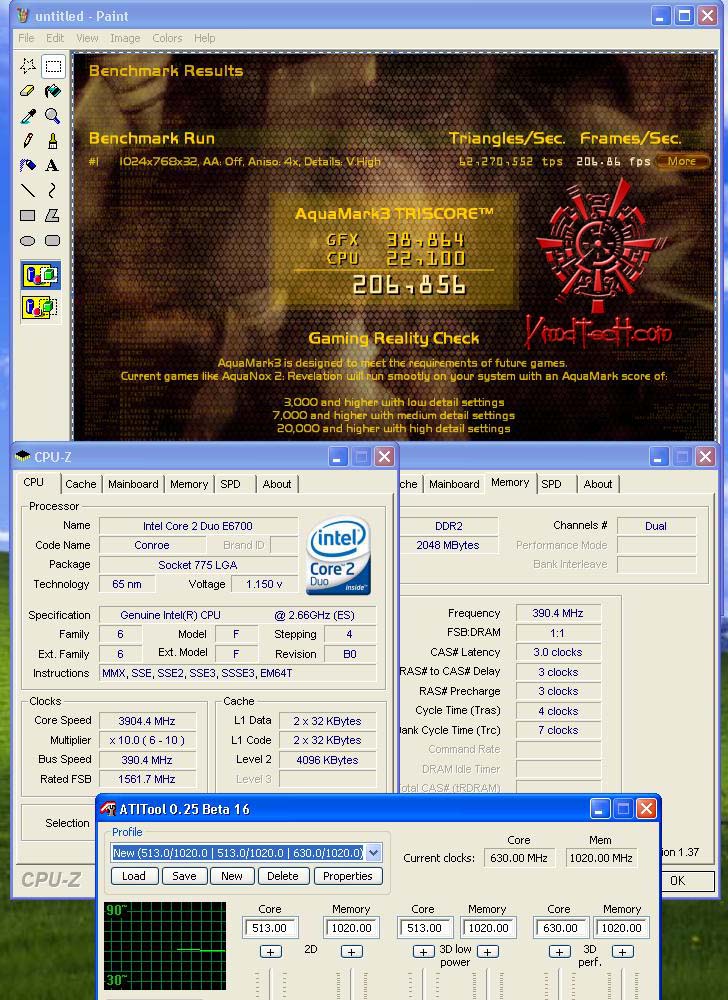Click the 2D Core clock field 513.00
This screenshot has height=1000, width=728.
click(270, 928)
